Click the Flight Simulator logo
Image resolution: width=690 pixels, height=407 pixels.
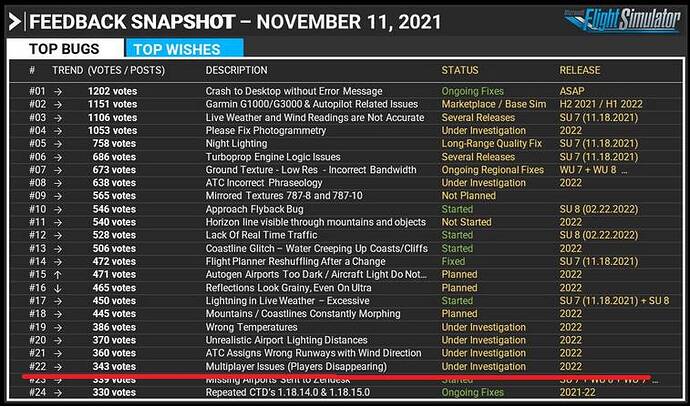(x=622, y=20)
